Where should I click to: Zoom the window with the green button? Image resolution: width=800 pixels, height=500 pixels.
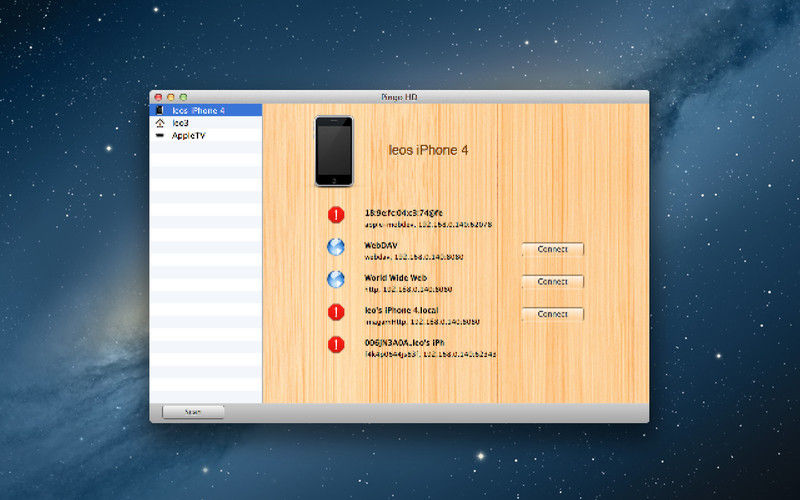coord(184,97)
